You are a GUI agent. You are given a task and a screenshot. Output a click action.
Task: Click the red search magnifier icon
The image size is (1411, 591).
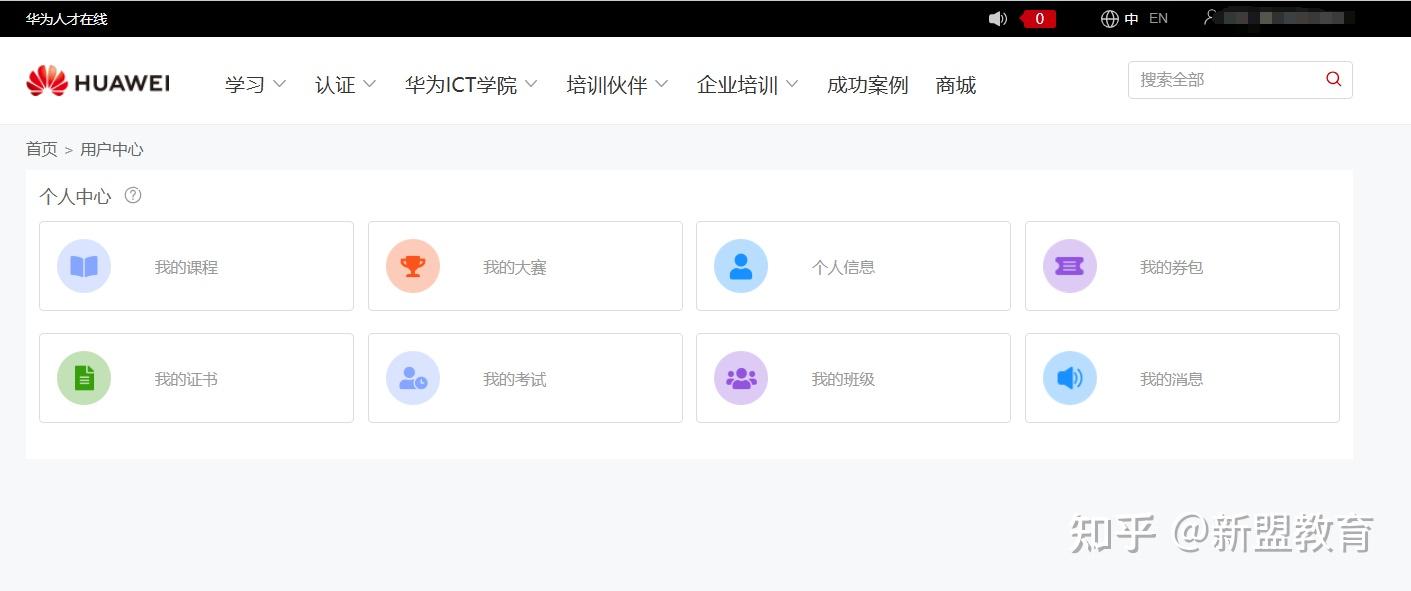point(1333,79)
